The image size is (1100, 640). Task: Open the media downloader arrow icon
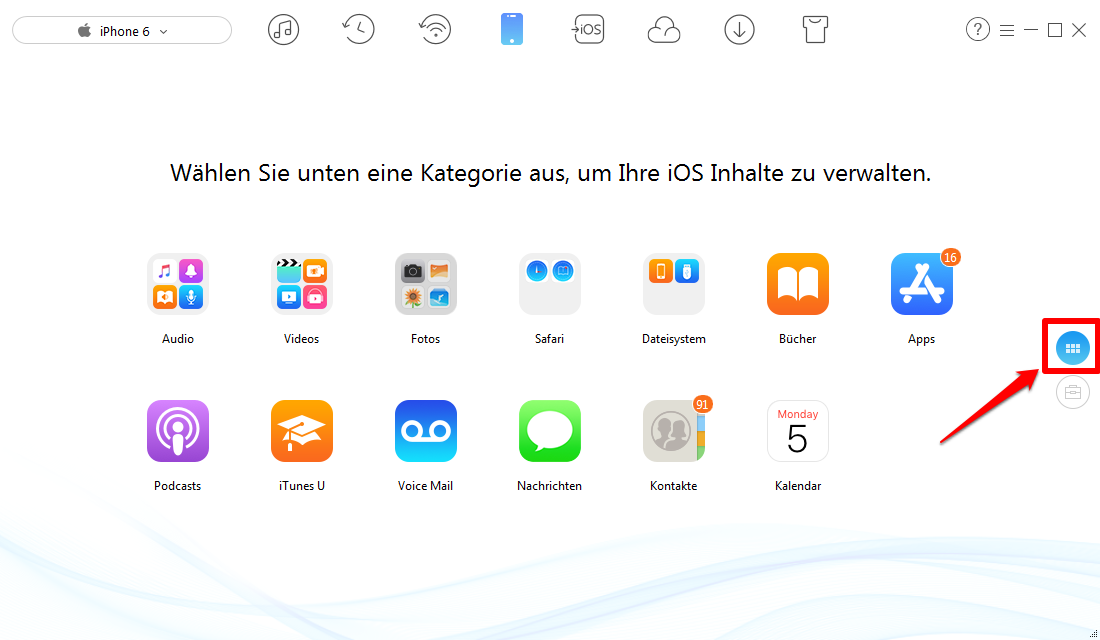click(x=739, y=29)
